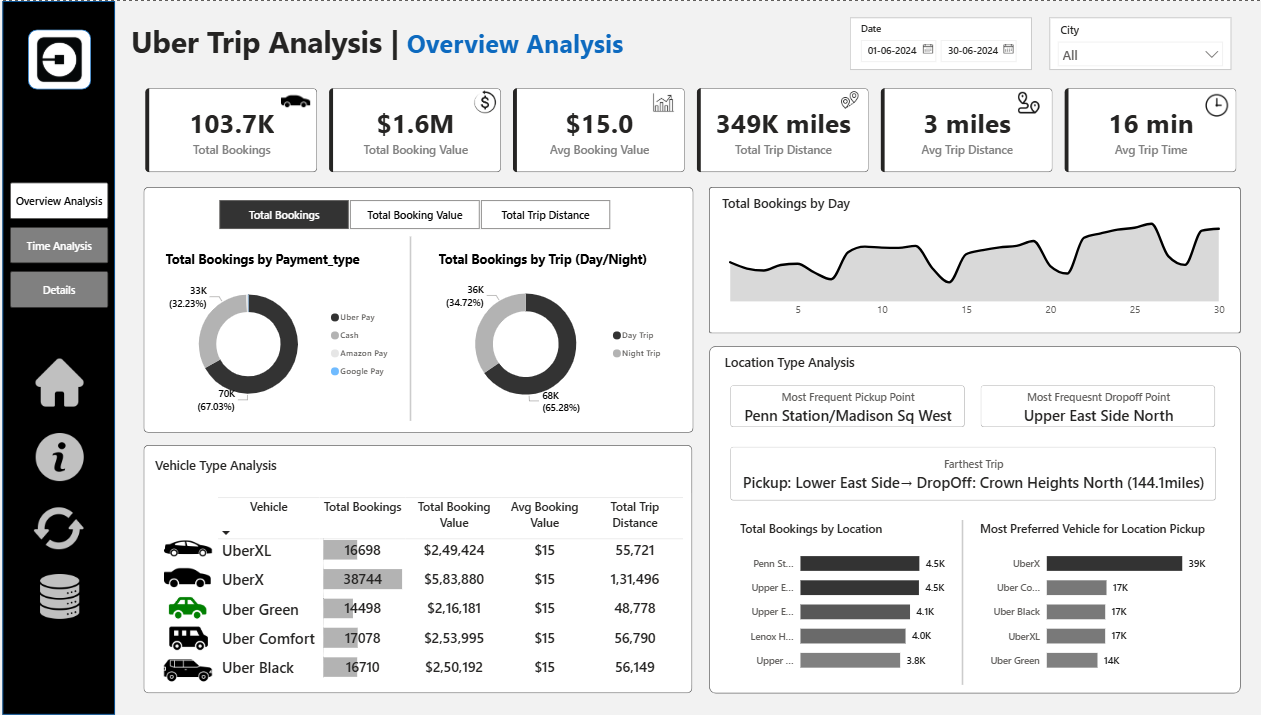
Task: Select the Total Bookings measure button
Action: (x=284, y=215)
